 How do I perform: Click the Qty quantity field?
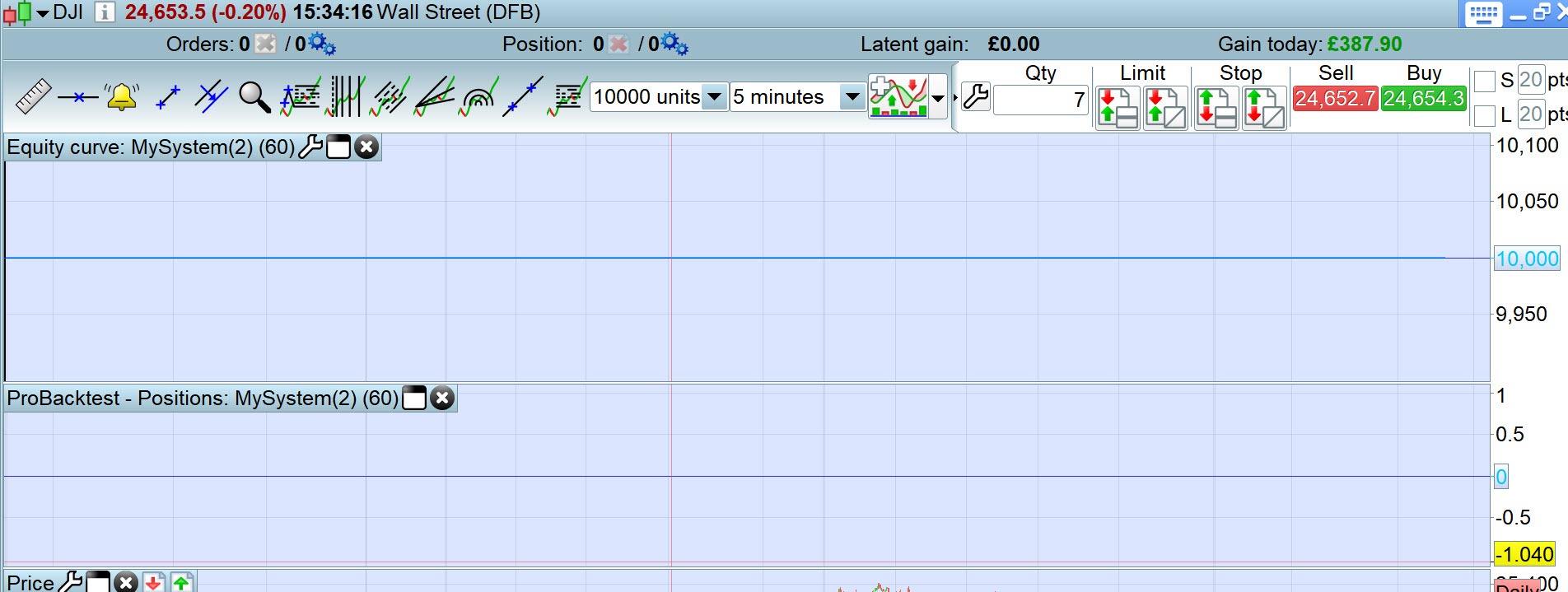tap(1041, 100)
